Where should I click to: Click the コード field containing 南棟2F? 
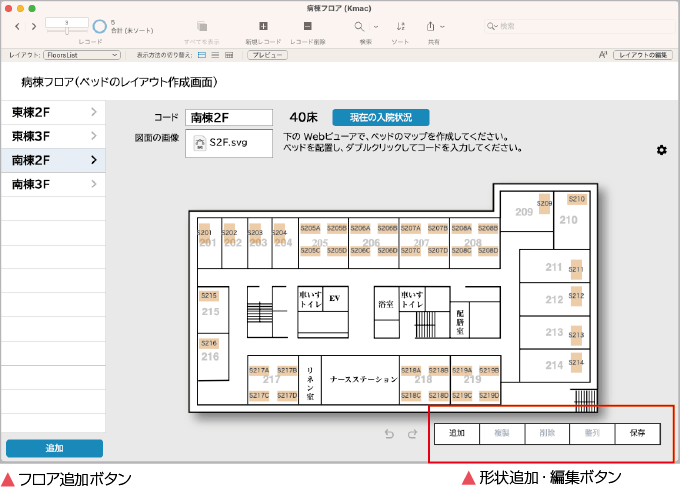[229, 118]
